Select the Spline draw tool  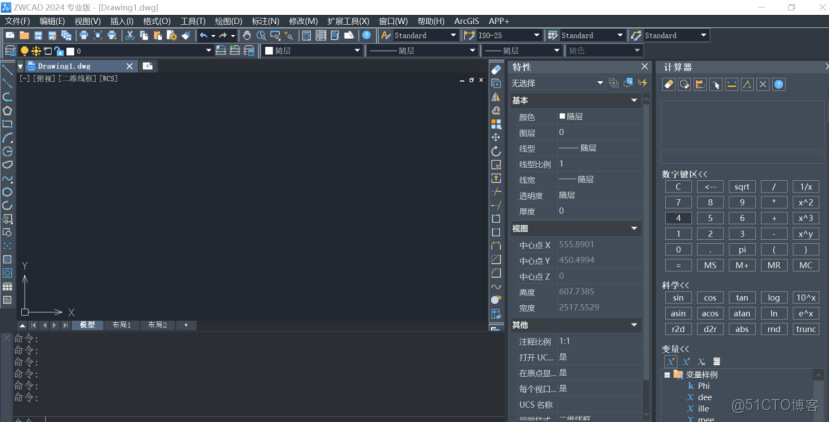point(7,178)
